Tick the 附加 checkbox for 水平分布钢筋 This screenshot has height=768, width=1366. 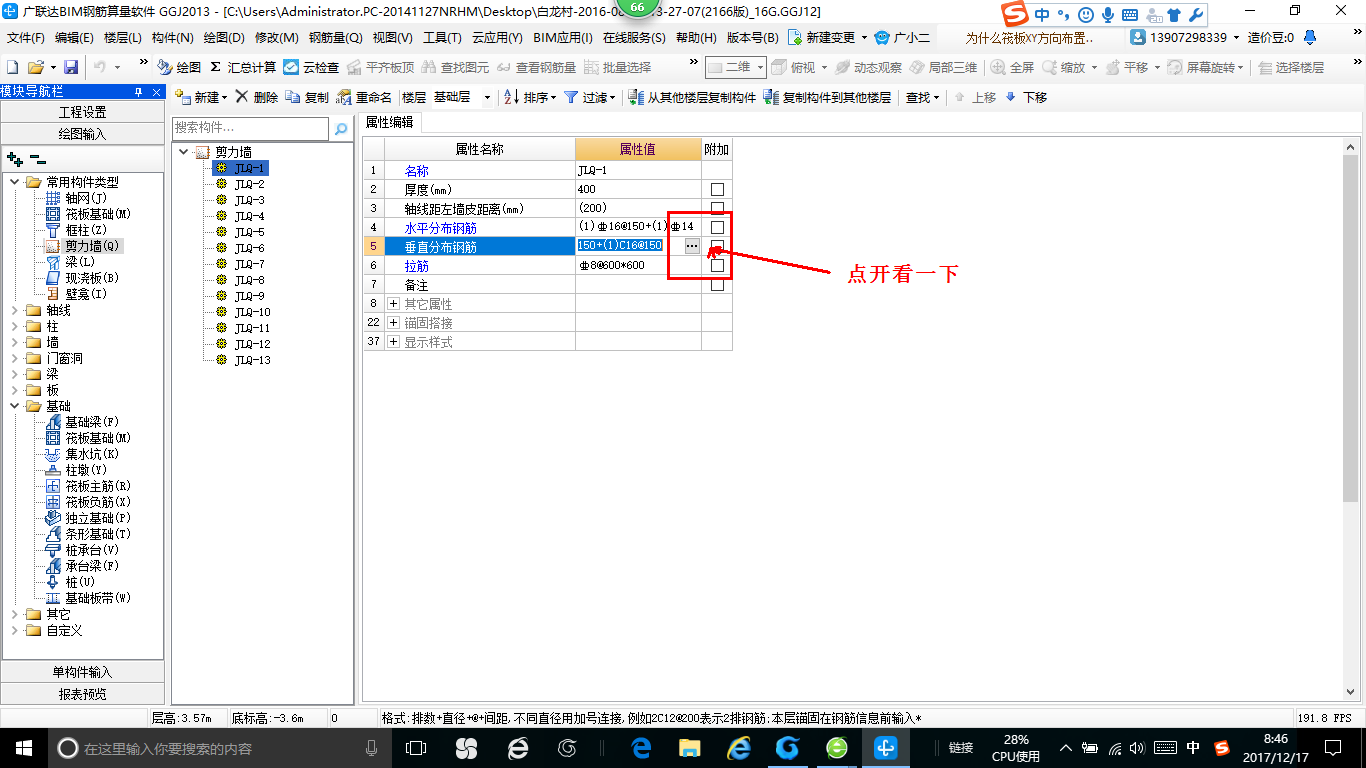pos(717,227)
